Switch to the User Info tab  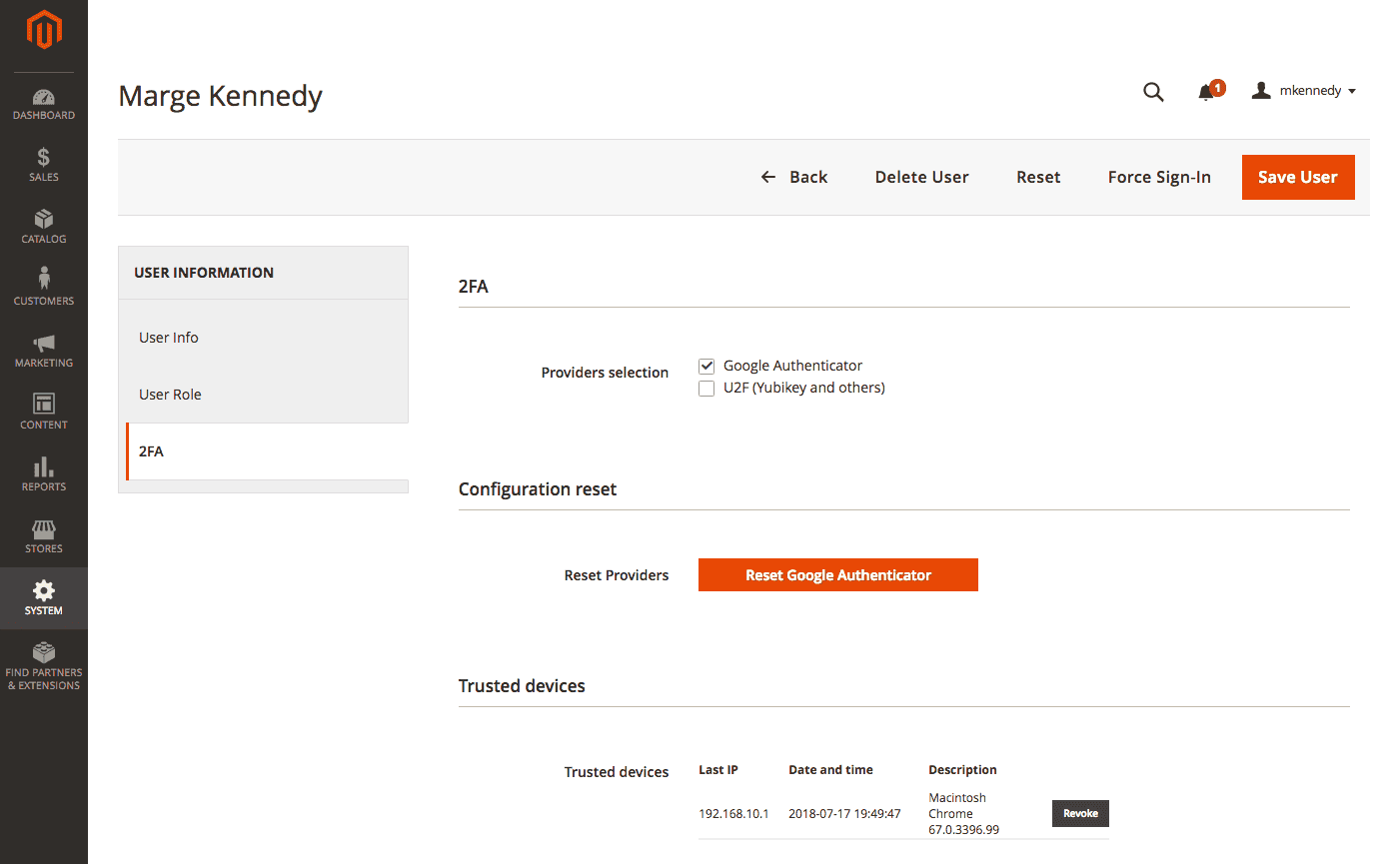[x=169, y=338]
